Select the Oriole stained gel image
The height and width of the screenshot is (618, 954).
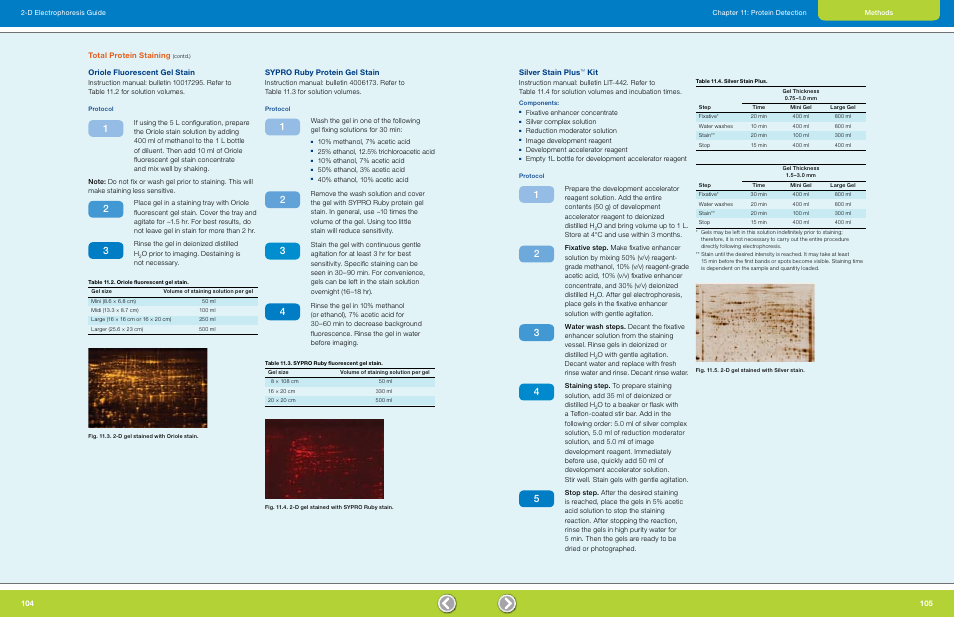(x=148, y=388)
